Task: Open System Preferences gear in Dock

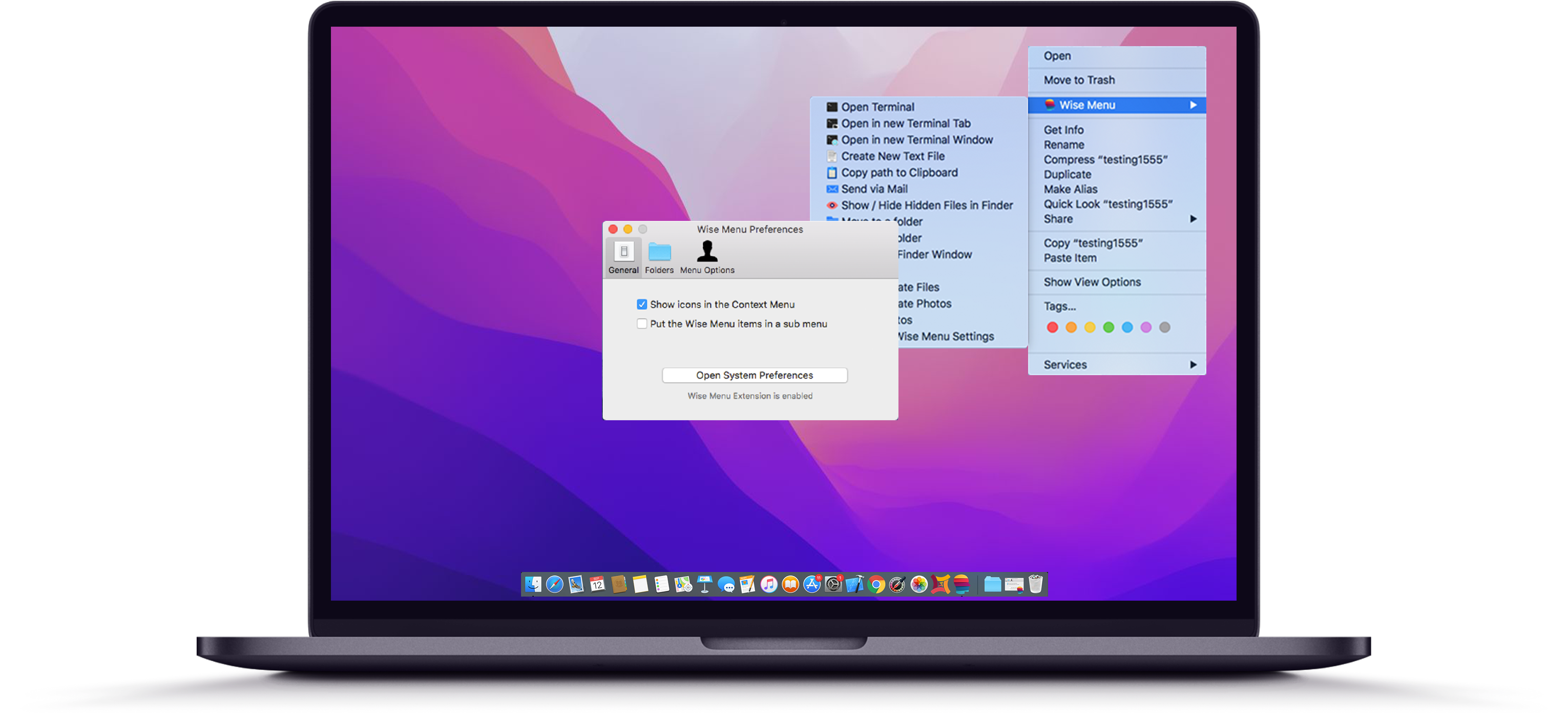Action: click(833, 585)
